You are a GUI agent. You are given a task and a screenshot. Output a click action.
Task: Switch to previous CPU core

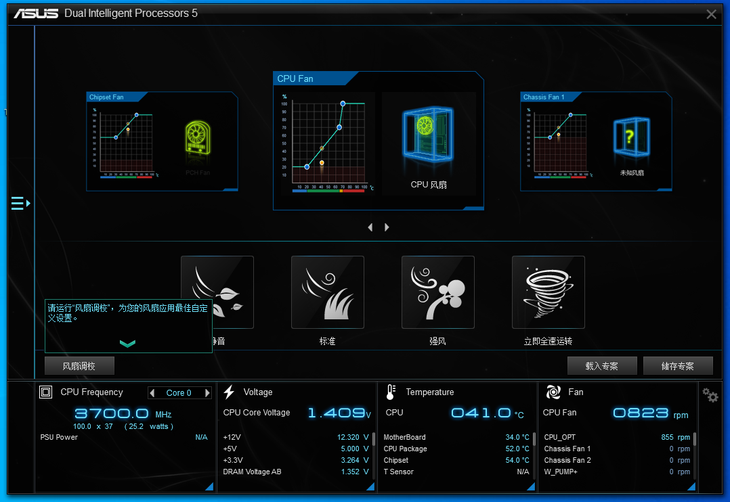[152, 393]
